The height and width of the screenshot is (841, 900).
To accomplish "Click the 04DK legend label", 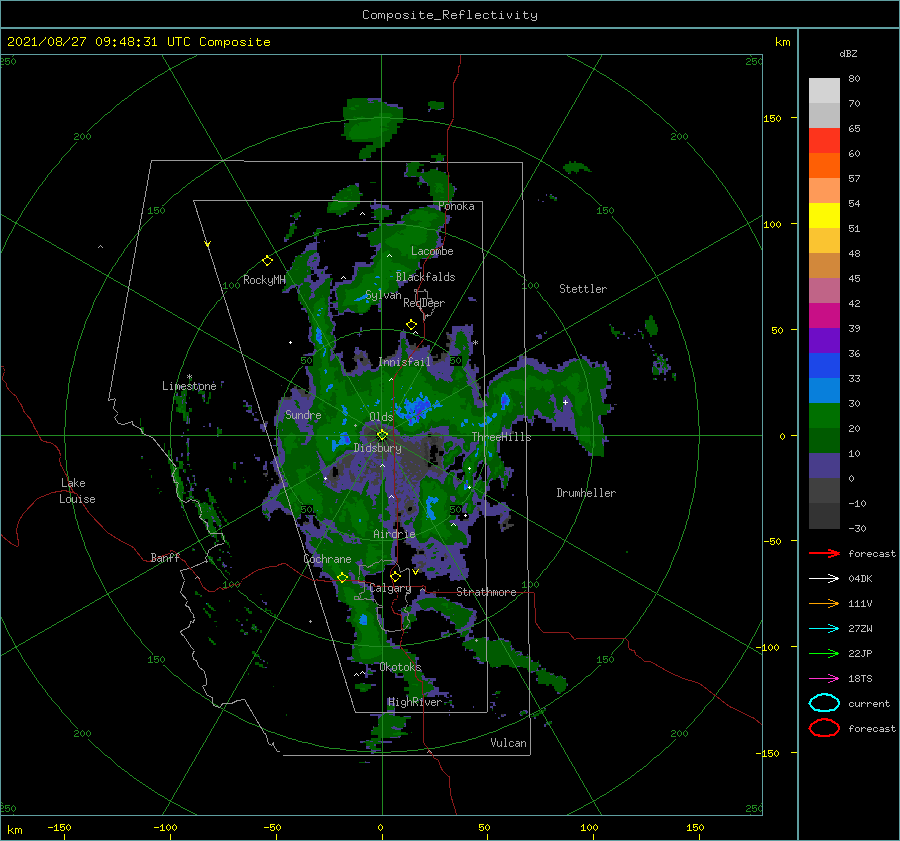I will point(860,579).
